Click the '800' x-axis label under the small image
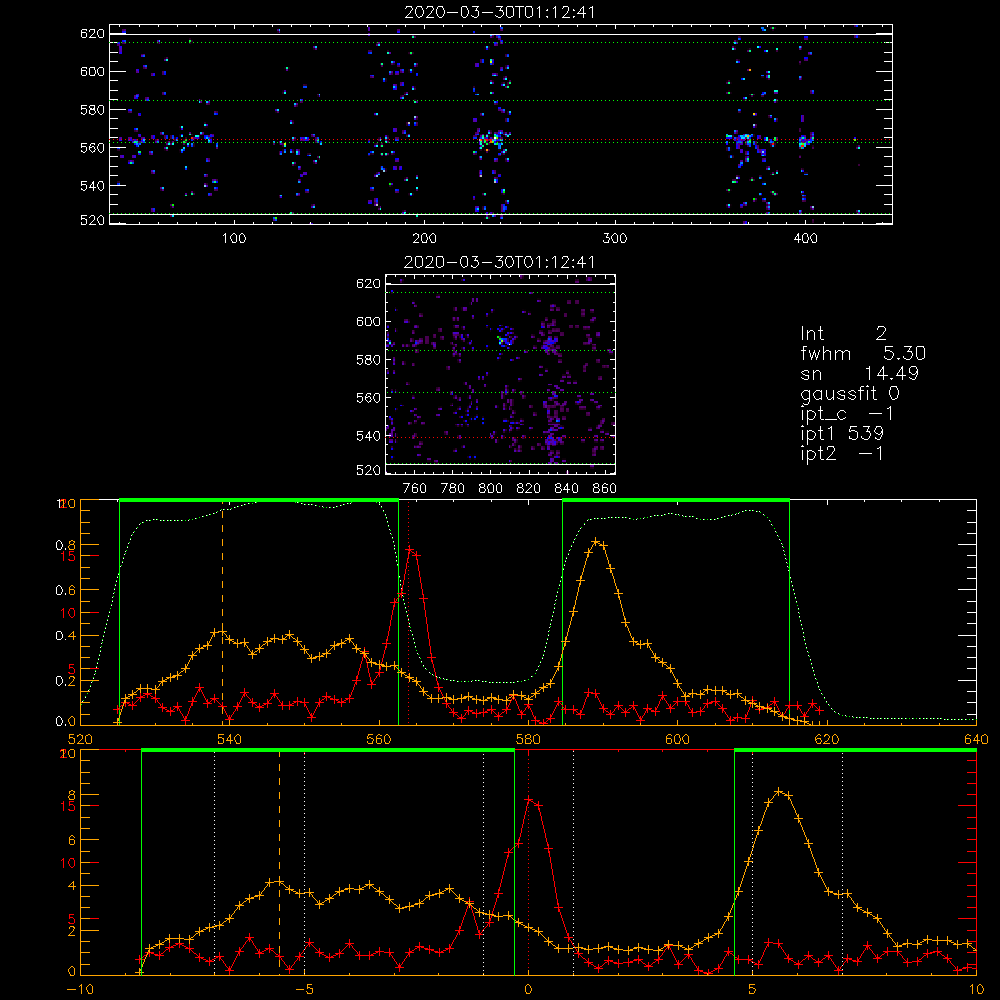 coord(491,489)
